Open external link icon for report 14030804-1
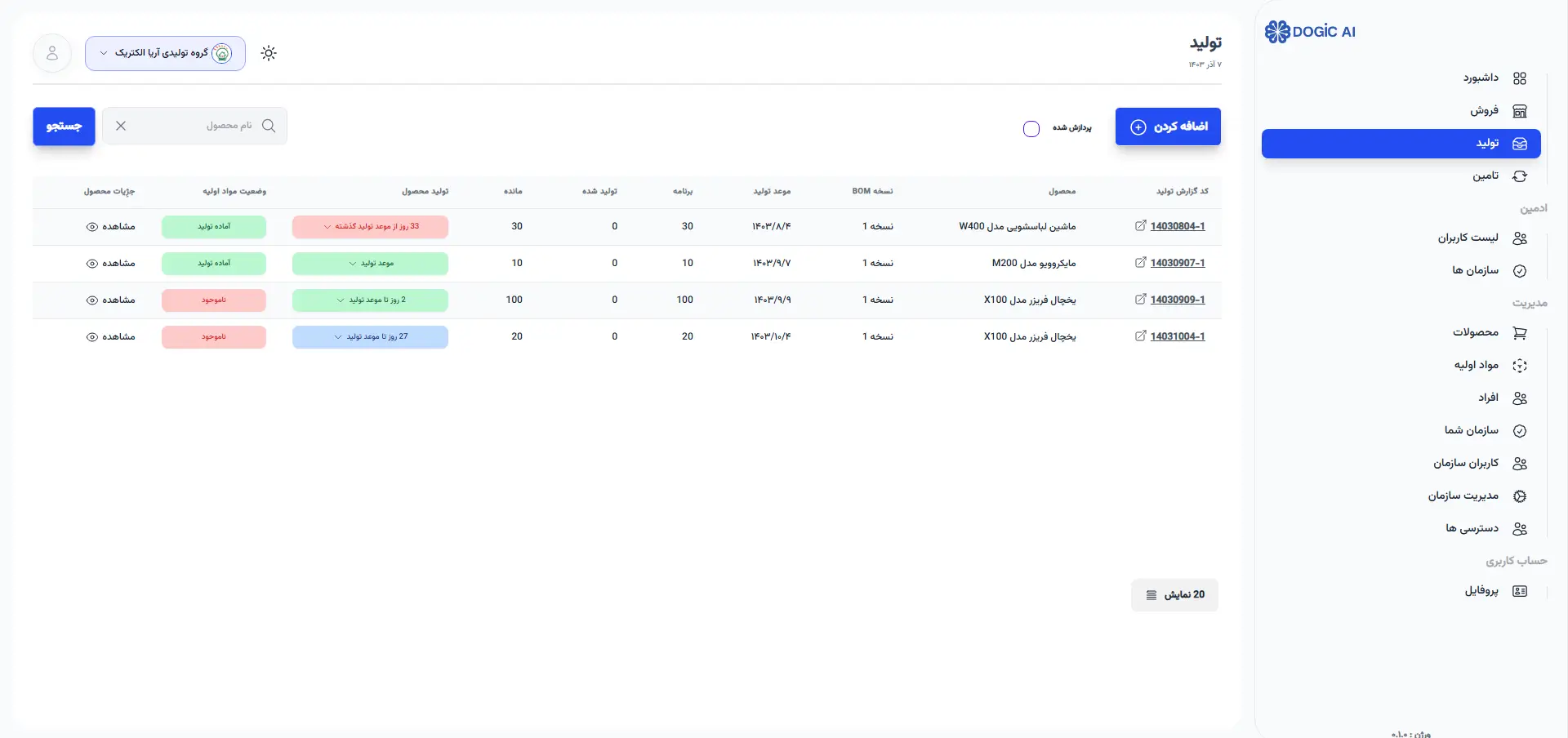The image size is (1568, 738). point(1140,226)
